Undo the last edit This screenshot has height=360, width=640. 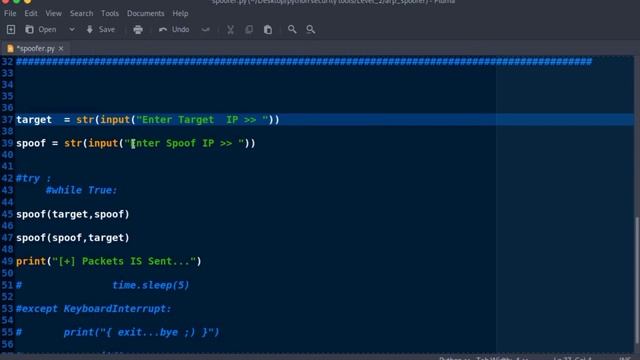tap(174, 29)
